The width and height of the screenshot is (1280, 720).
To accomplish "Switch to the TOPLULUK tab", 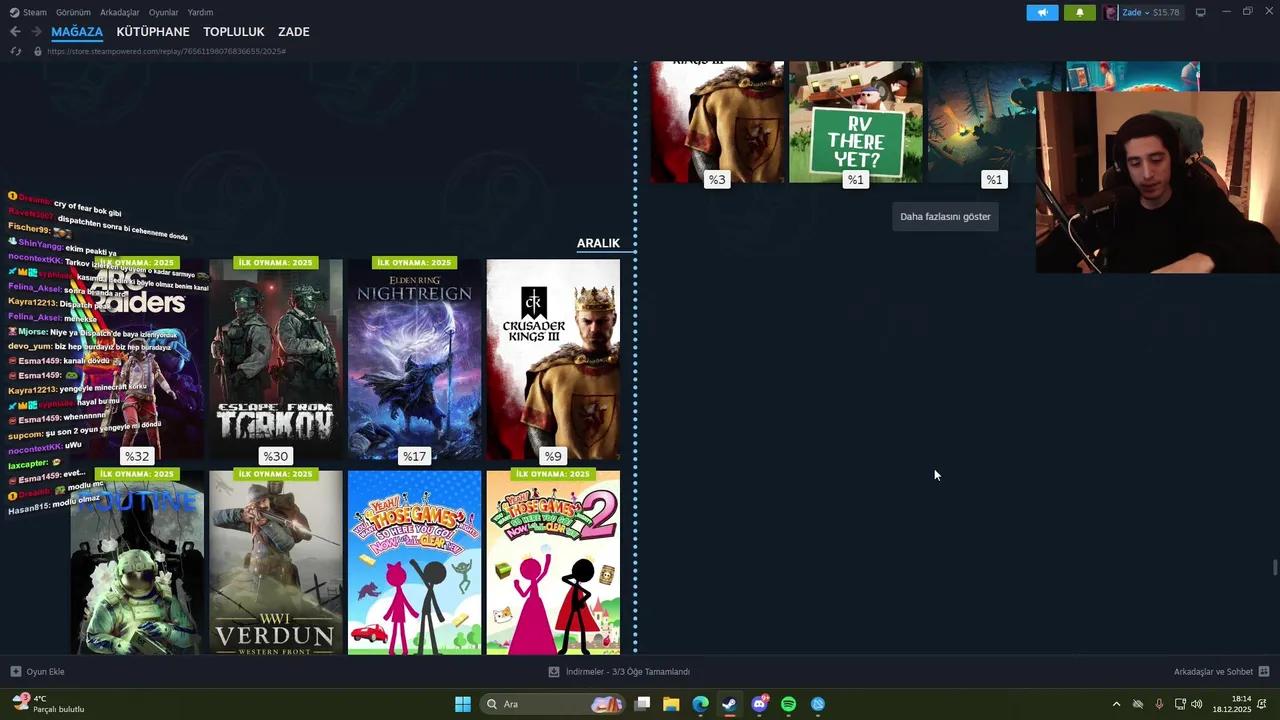I will 234,32.
